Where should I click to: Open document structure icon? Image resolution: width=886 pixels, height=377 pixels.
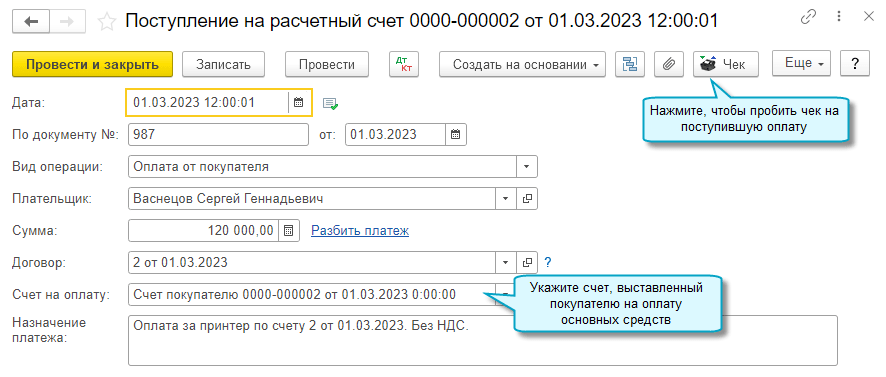(x=629, y=64)
